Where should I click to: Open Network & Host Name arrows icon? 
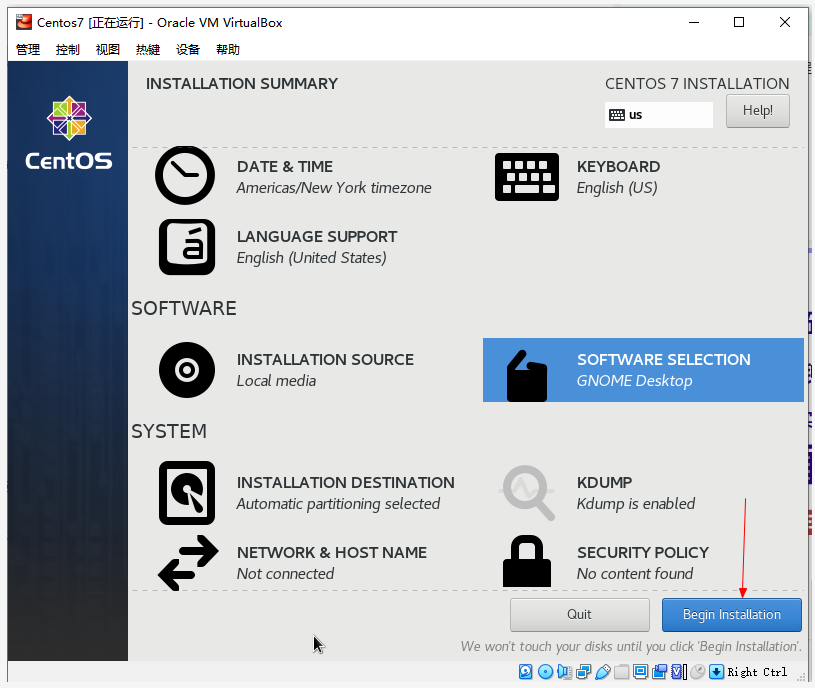coord(188,563)
